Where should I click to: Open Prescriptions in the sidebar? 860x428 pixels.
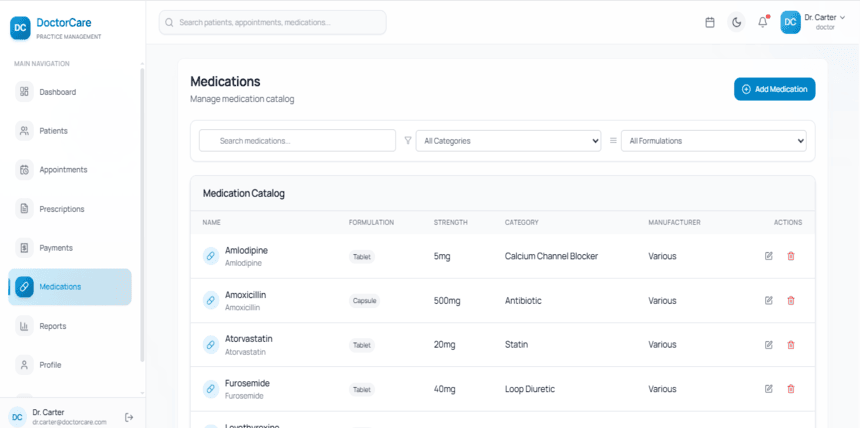click(x=61, y=209)
